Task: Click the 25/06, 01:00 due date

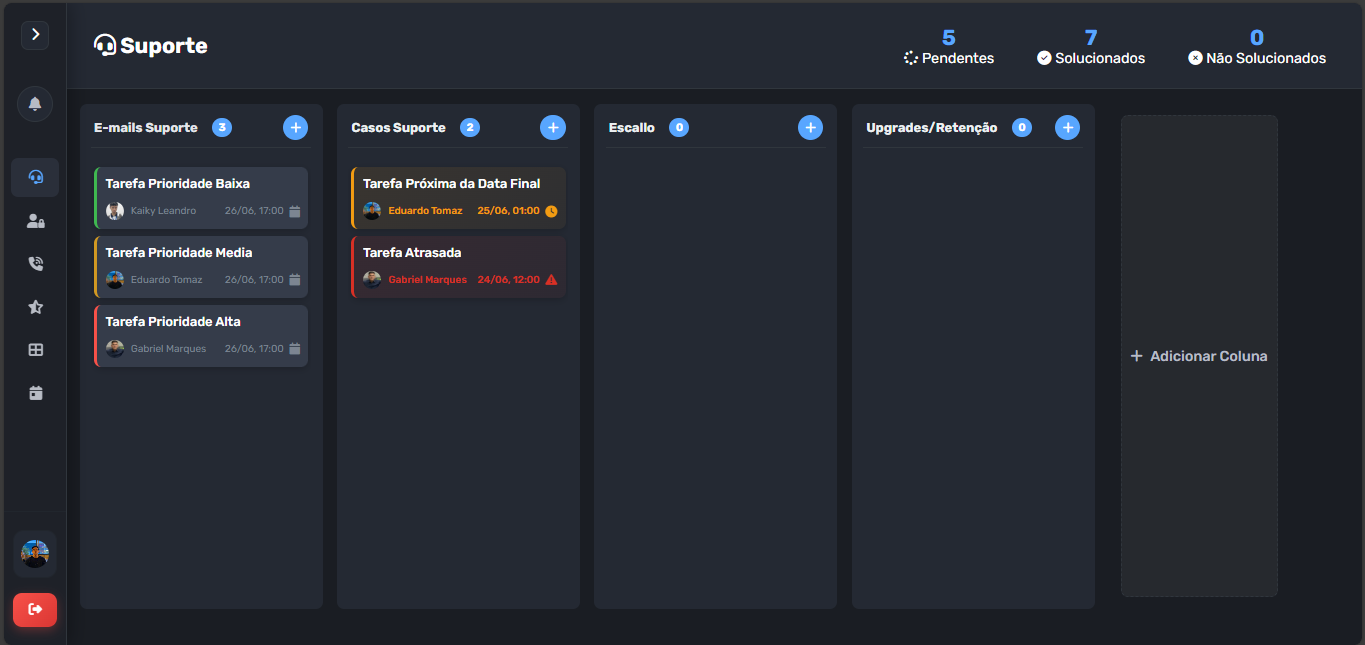Action: click(509, 211)
